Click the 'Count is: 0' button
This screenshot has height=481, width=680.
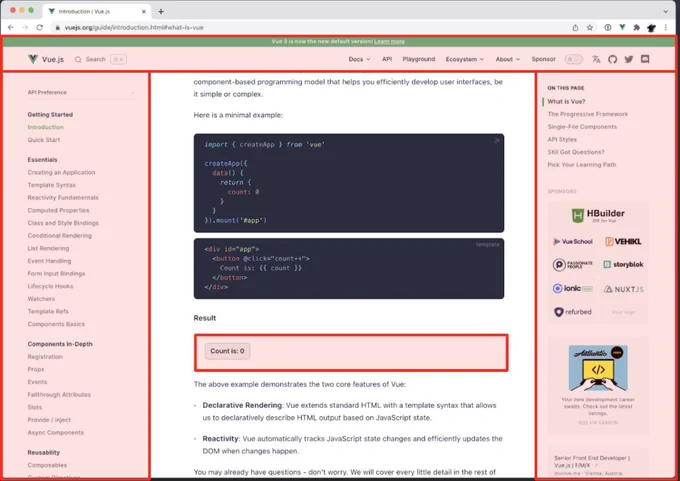pos(227,351)
